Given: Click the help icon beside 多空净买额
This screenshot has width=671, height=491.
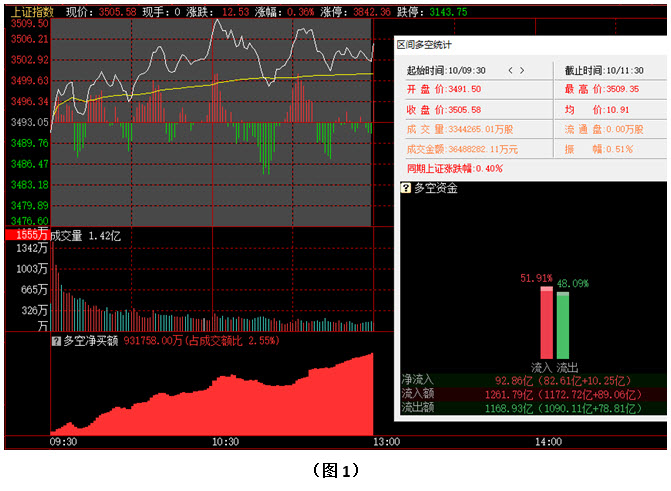Looking at the screenshot, I should pos(56,341).
